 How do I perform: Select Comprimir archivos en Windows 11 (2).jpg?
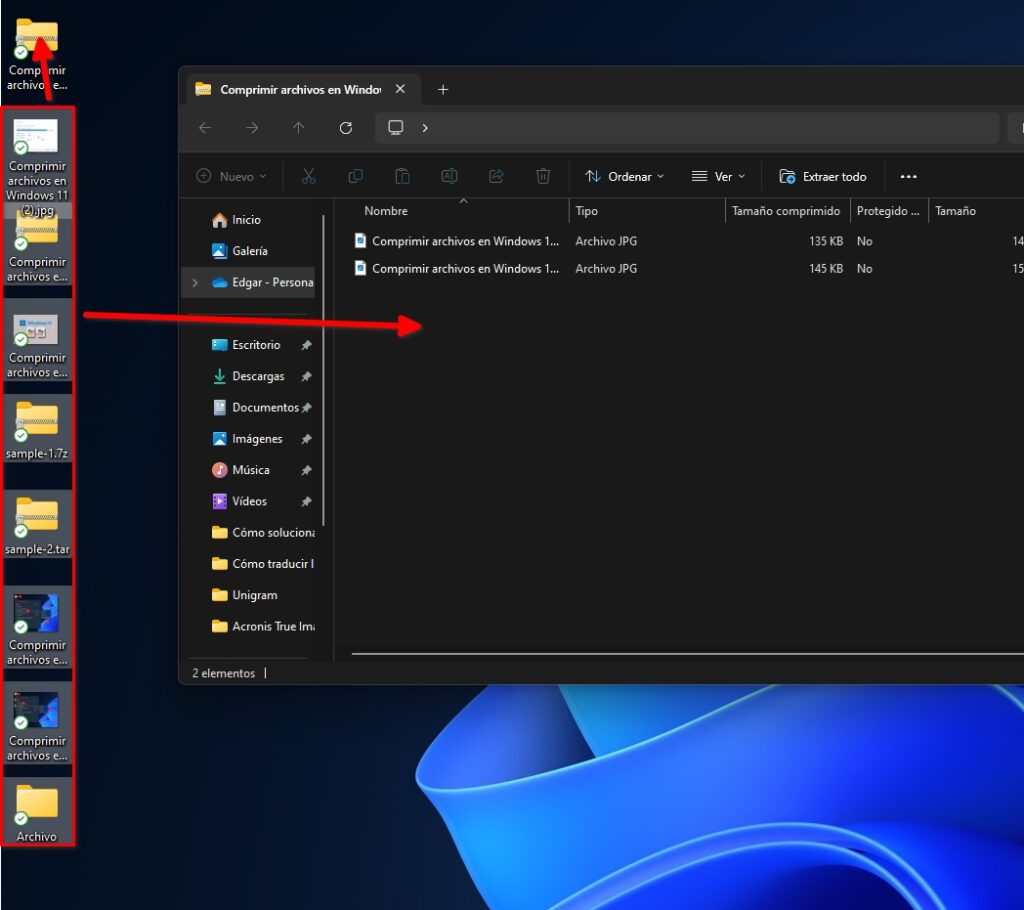pyautogui.click(x=37, y=166)
